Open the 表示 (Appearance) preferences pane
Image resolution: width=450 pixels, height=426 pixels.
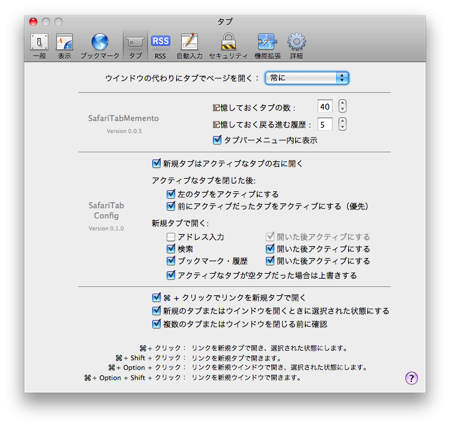[64, 46]
